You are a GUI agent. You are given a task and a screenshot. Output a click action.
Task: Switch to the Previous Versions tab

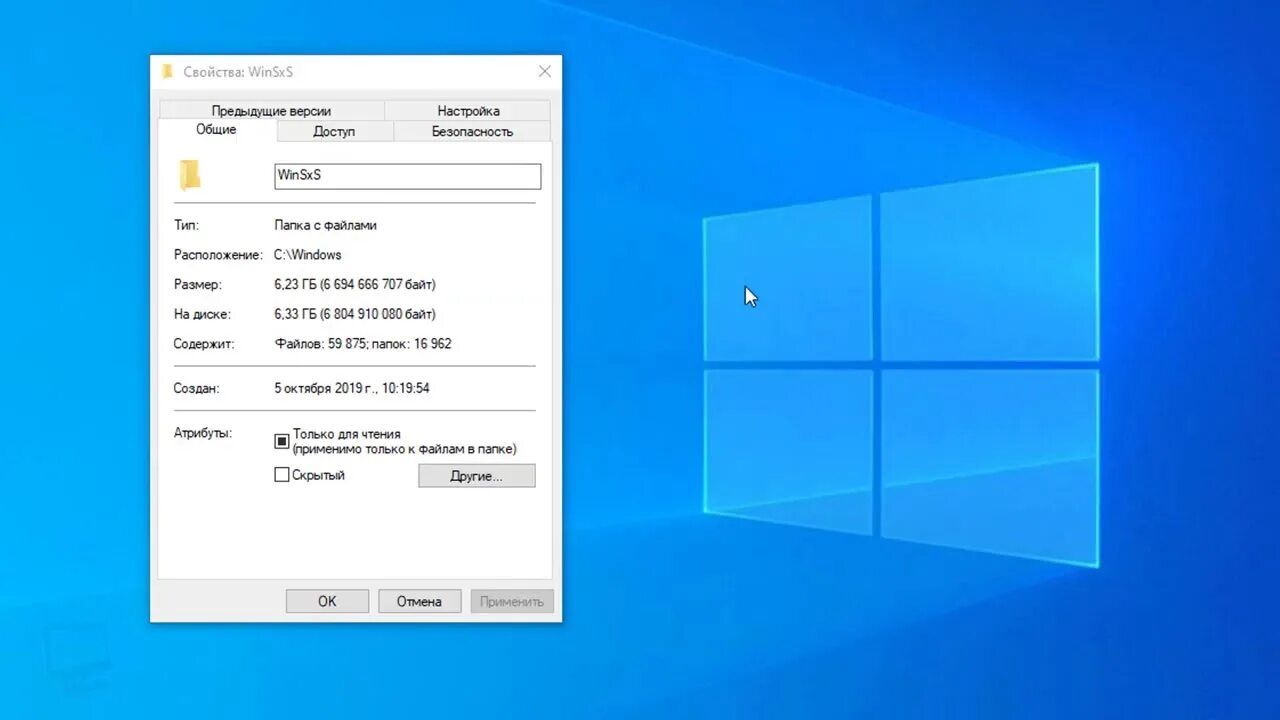pos(271,111)
